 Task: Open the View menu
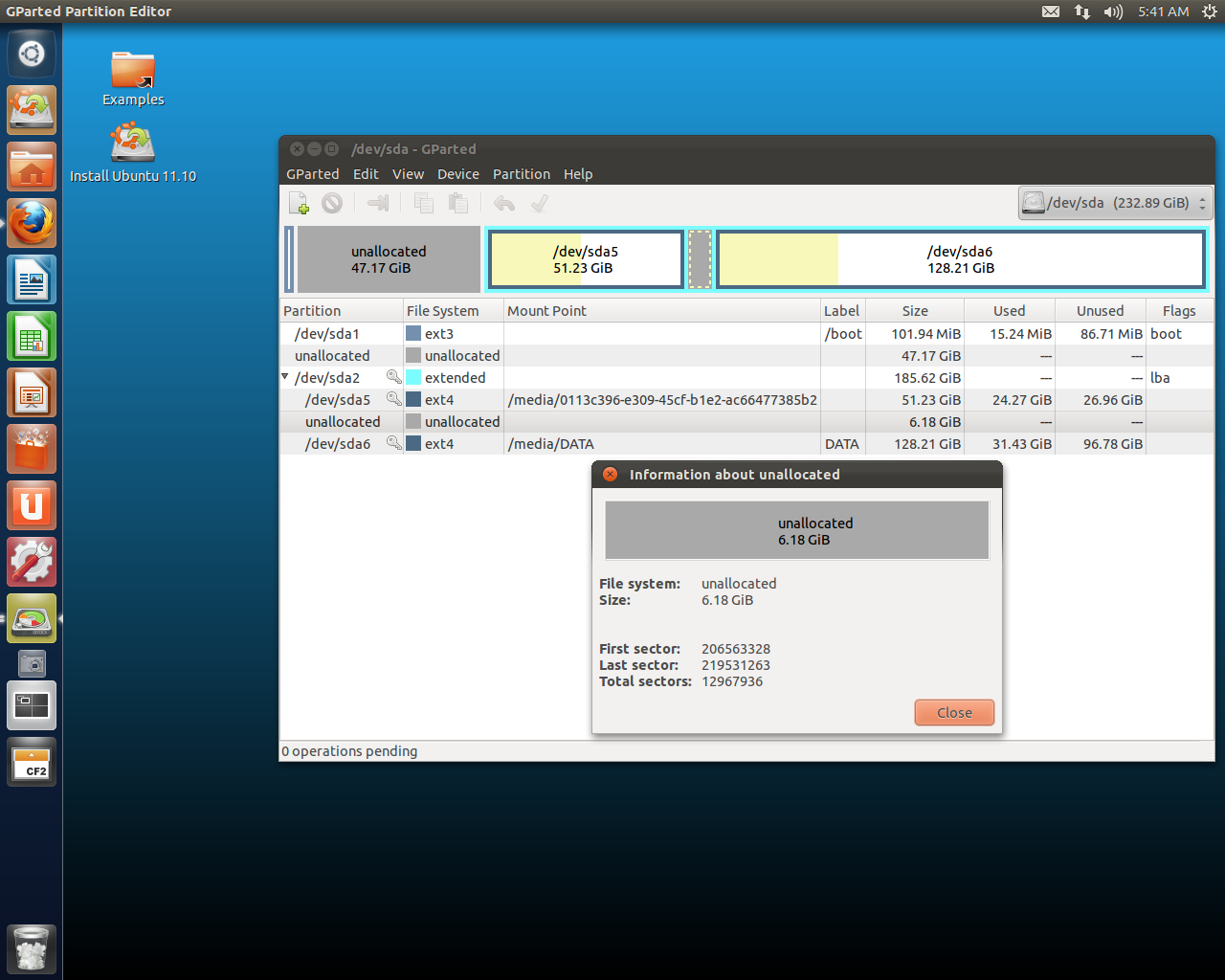(408, 174)
